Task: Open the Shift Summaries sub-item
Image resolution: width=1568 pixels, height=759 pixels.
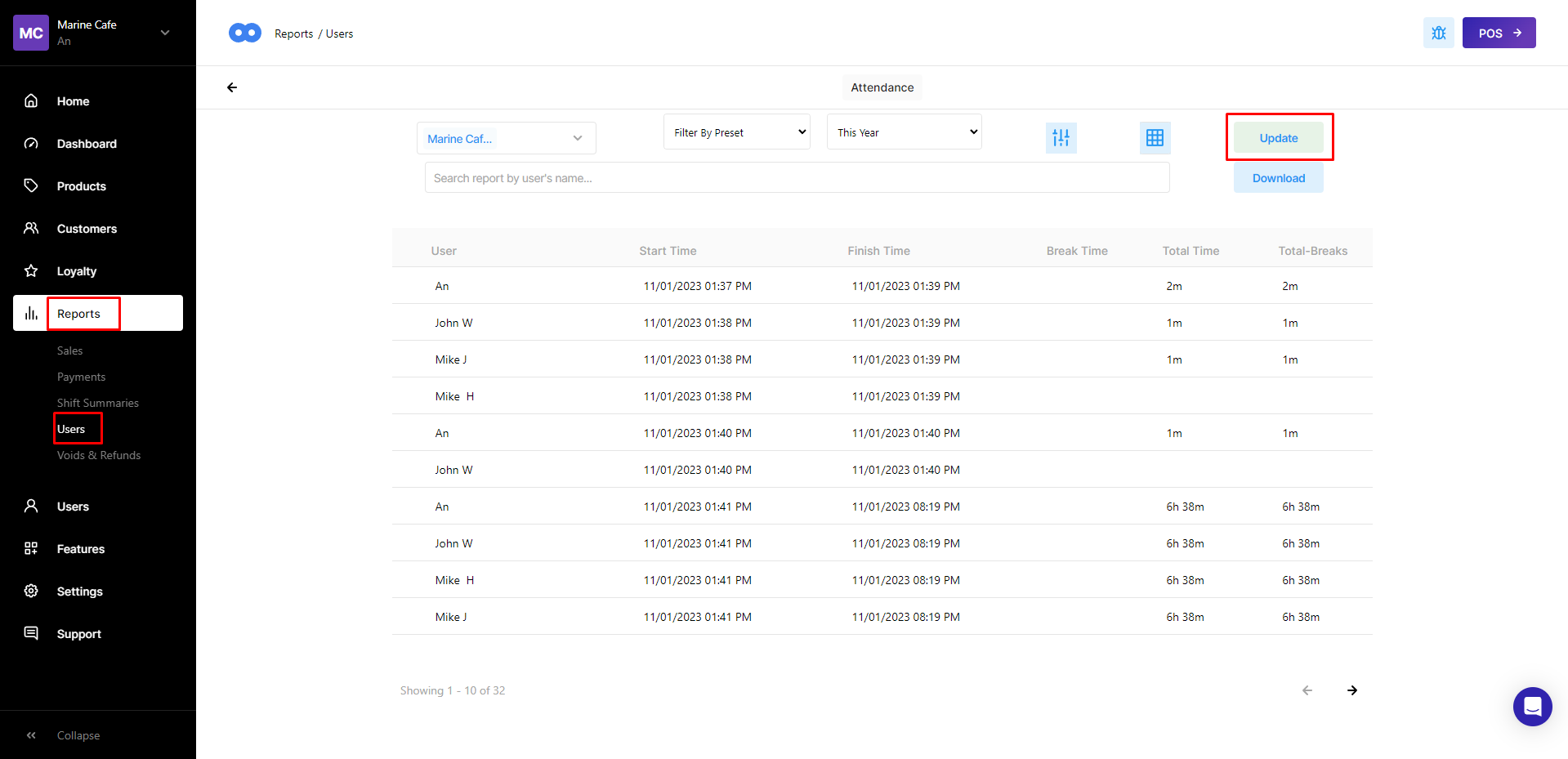Action: pyautogui.click(x=98, y=403)
